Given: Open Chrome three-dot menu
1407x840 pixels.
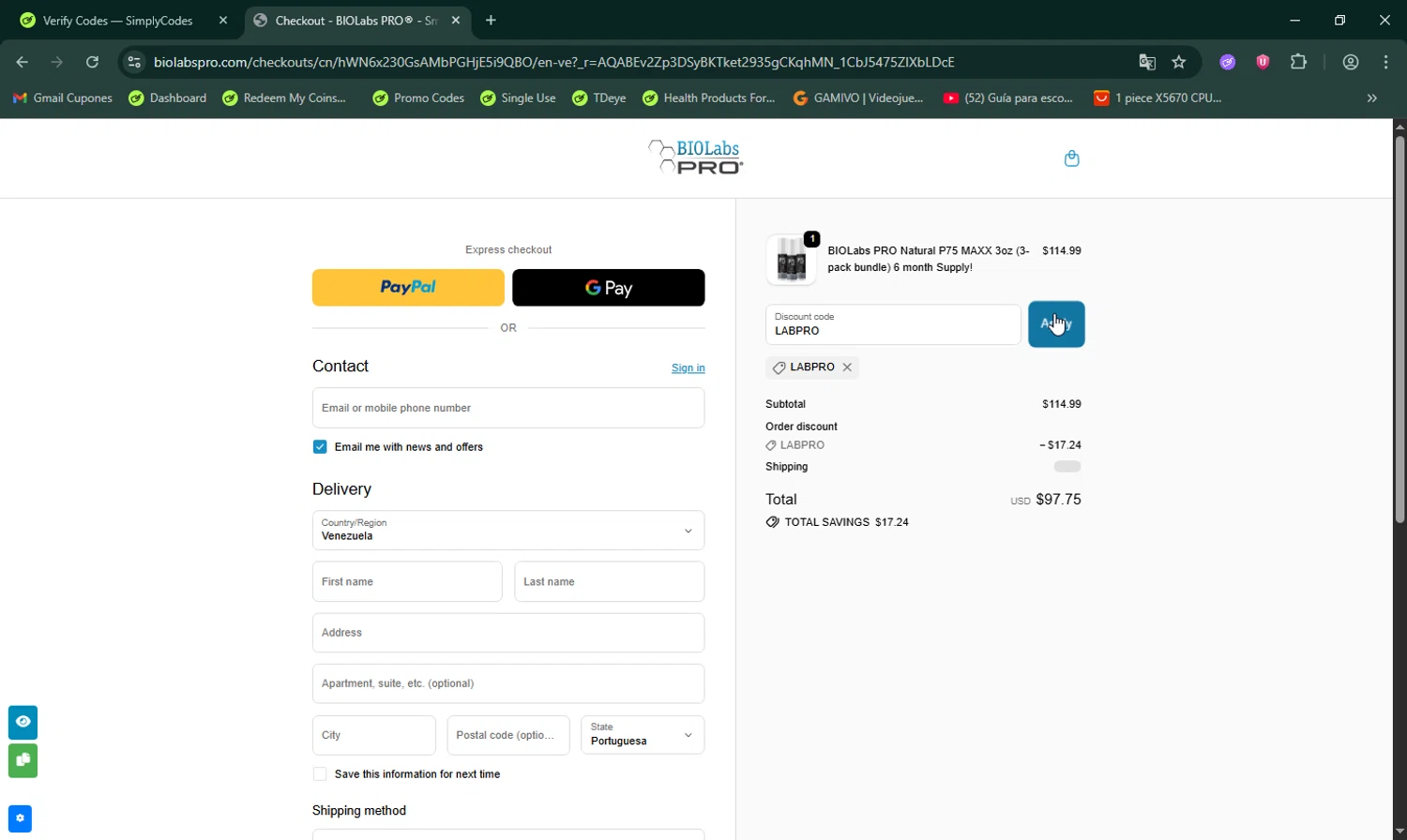Looking at the screenshot, I should pyautogui.click(x=1386, y=62).
